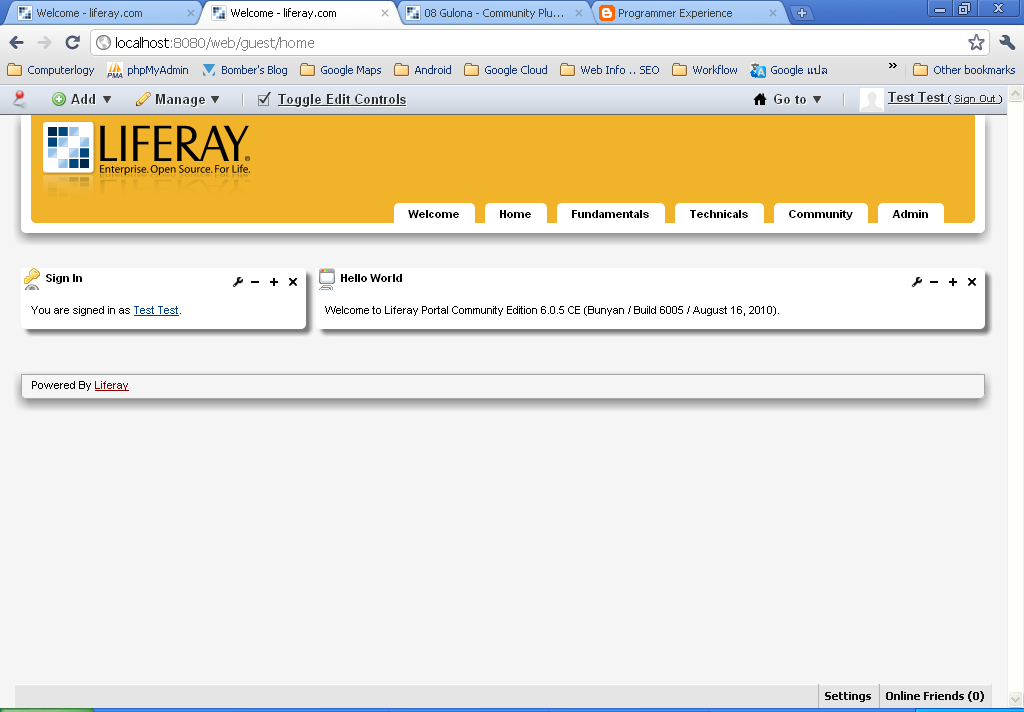Open Google Cloud bookmarks folder
Viewport: 1024px width, 712px height.
(x=506, y=70)
